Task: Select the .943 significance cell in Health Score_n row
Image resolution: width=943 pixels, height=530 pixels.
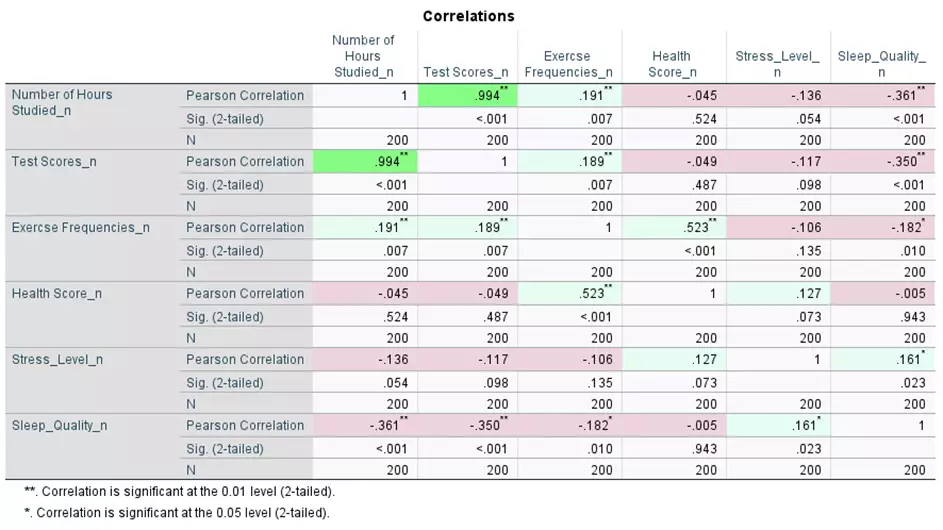Action: [x=881, y=317]
